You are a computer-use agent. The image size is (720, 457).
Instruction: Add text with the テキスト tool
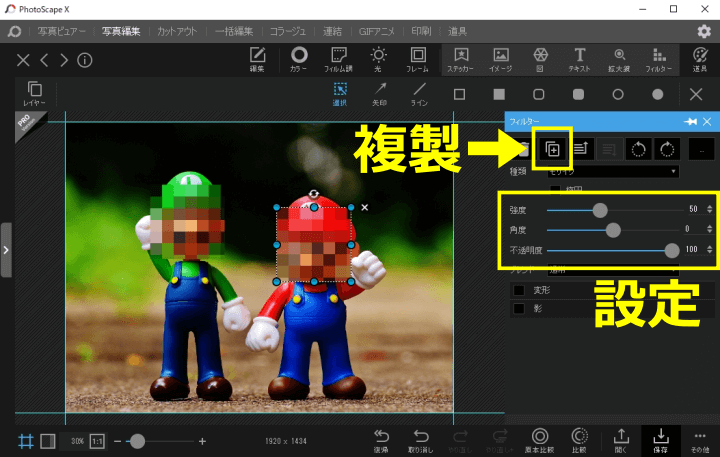[579, 60]
